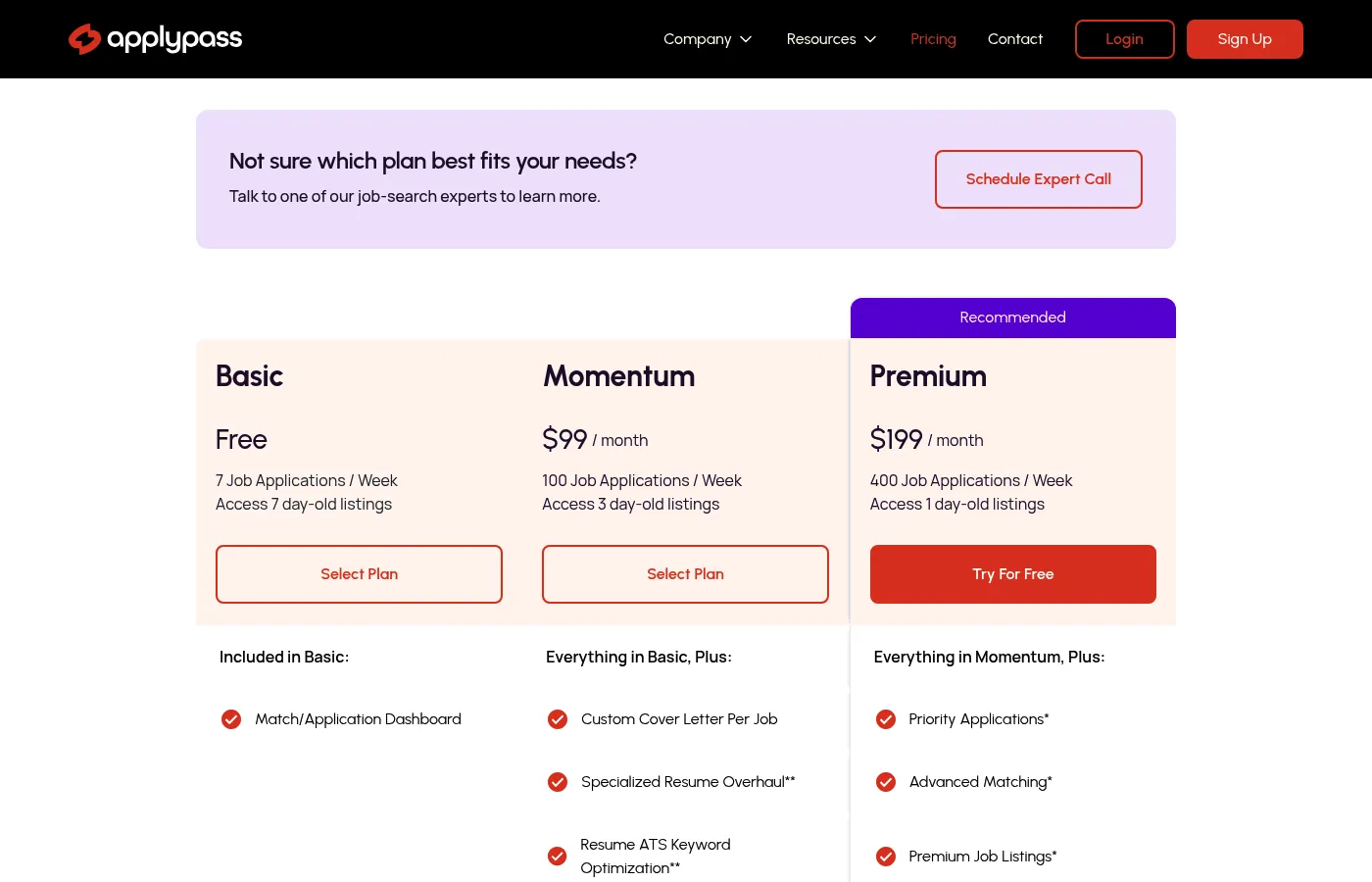Try the Premium plan for free
1372x882 pixels.
pyautogui.click(x=1013, y=574)
